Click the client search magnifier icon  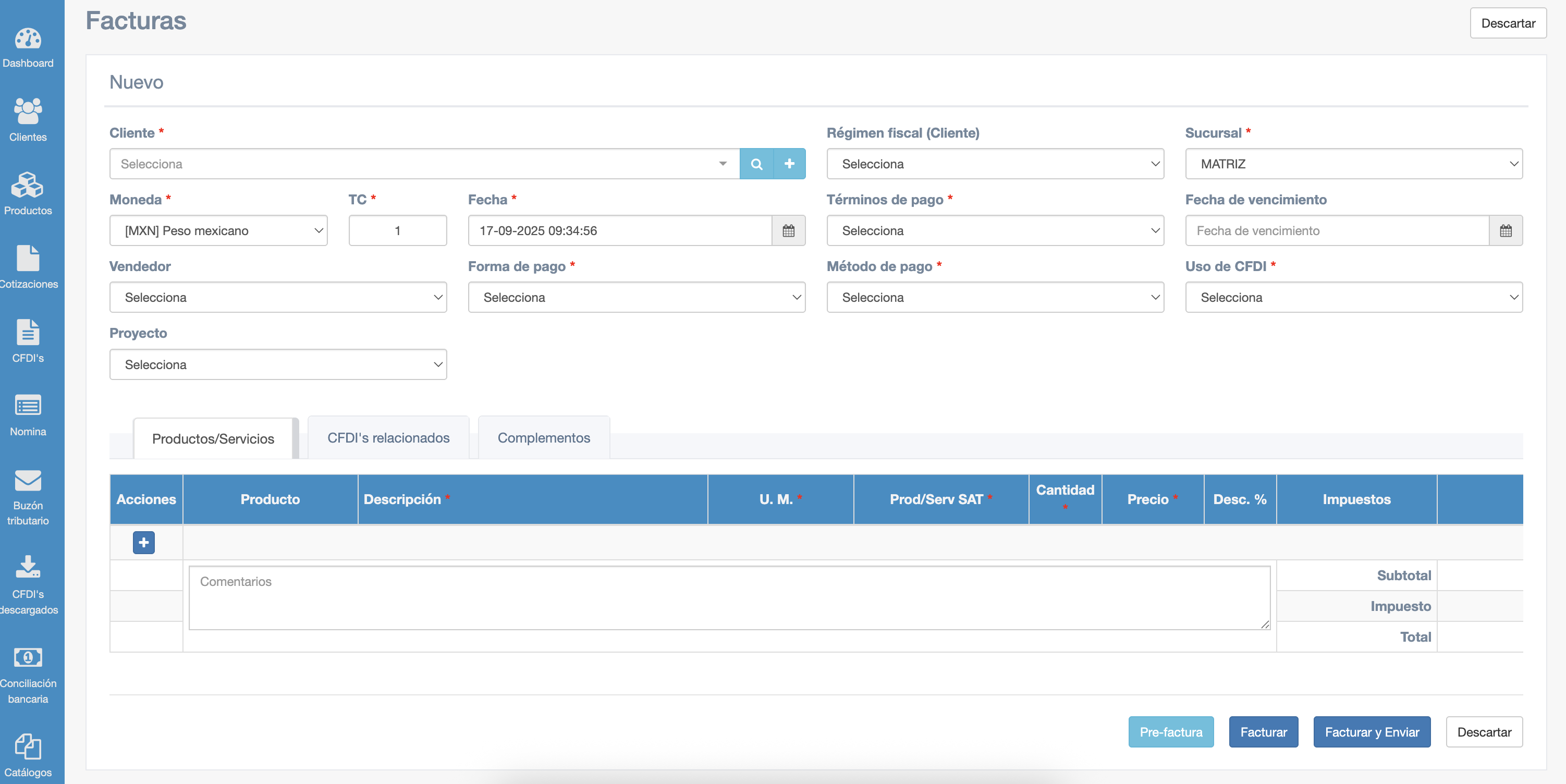[756, 164]
